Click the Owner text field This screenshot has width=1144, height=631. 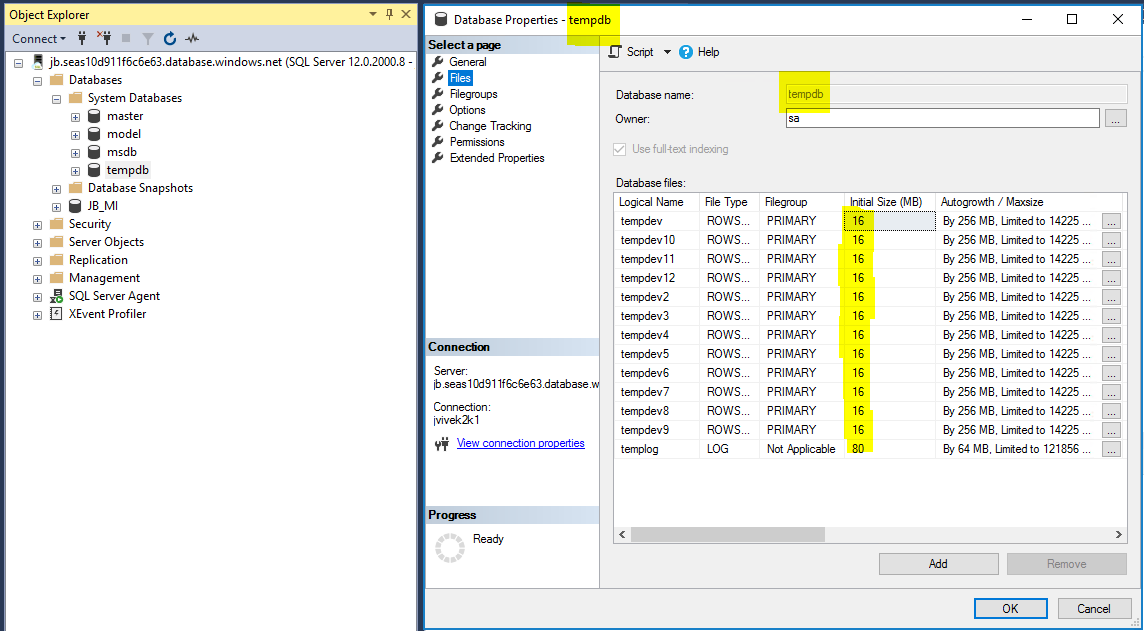point(942,119)
